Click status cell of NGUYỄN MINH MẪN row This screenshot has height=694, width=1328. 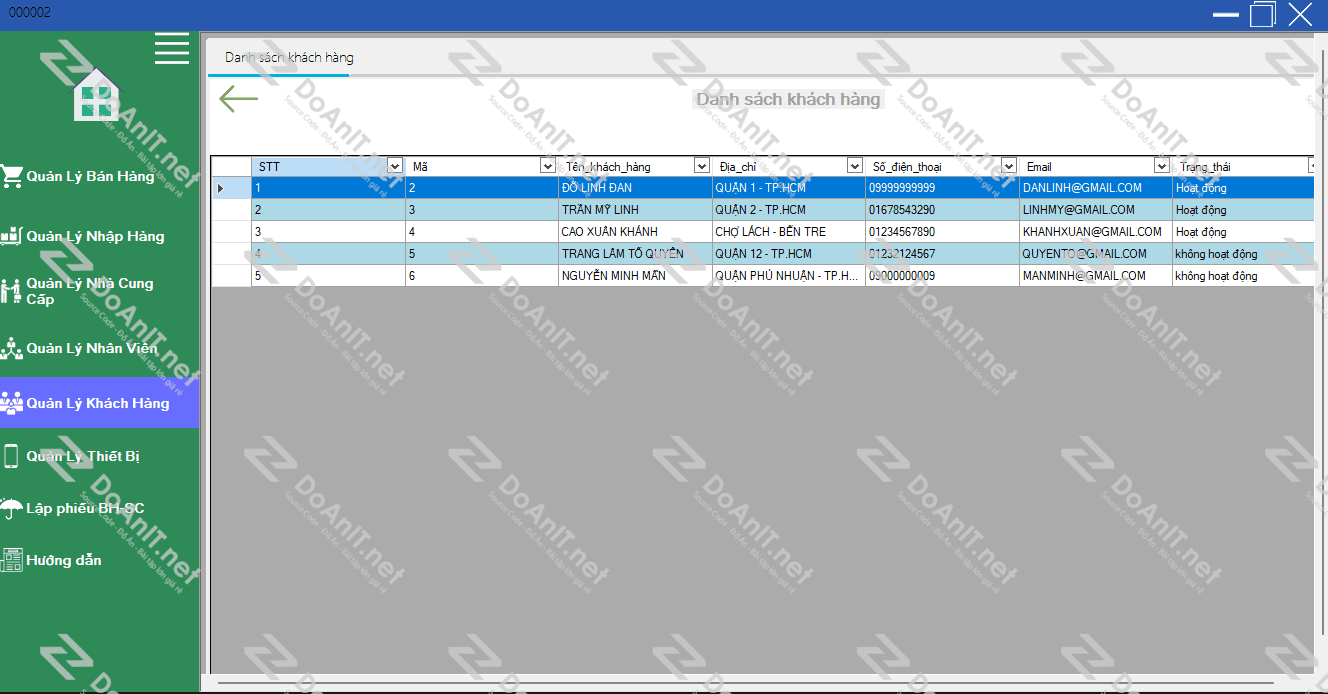pos(1244,276)
